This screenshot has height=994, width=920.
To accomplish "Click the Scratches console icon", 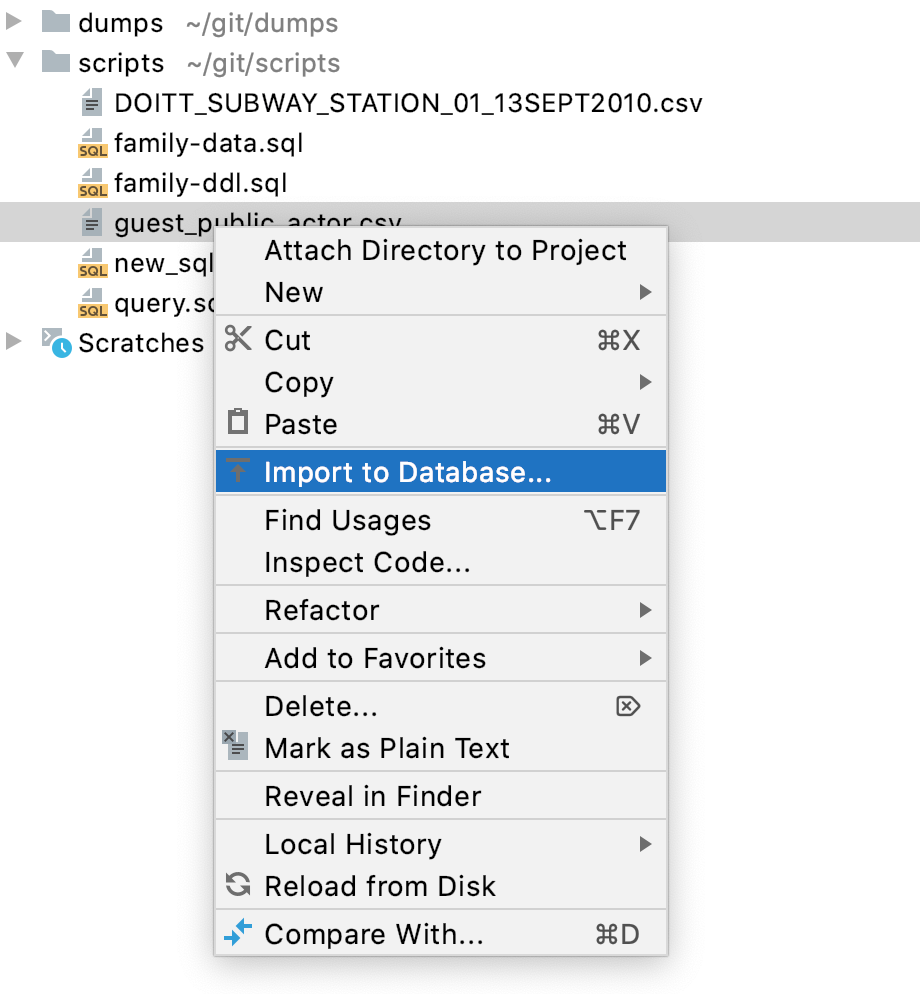I will coord(56,342).
